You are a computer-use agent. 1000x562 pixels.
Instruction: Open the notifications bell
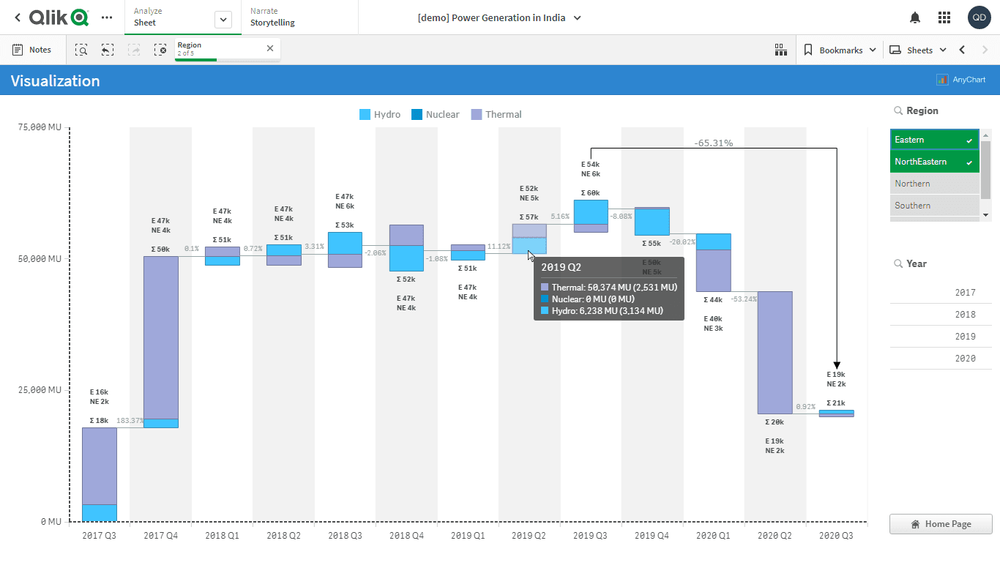(x=914, y=18)
